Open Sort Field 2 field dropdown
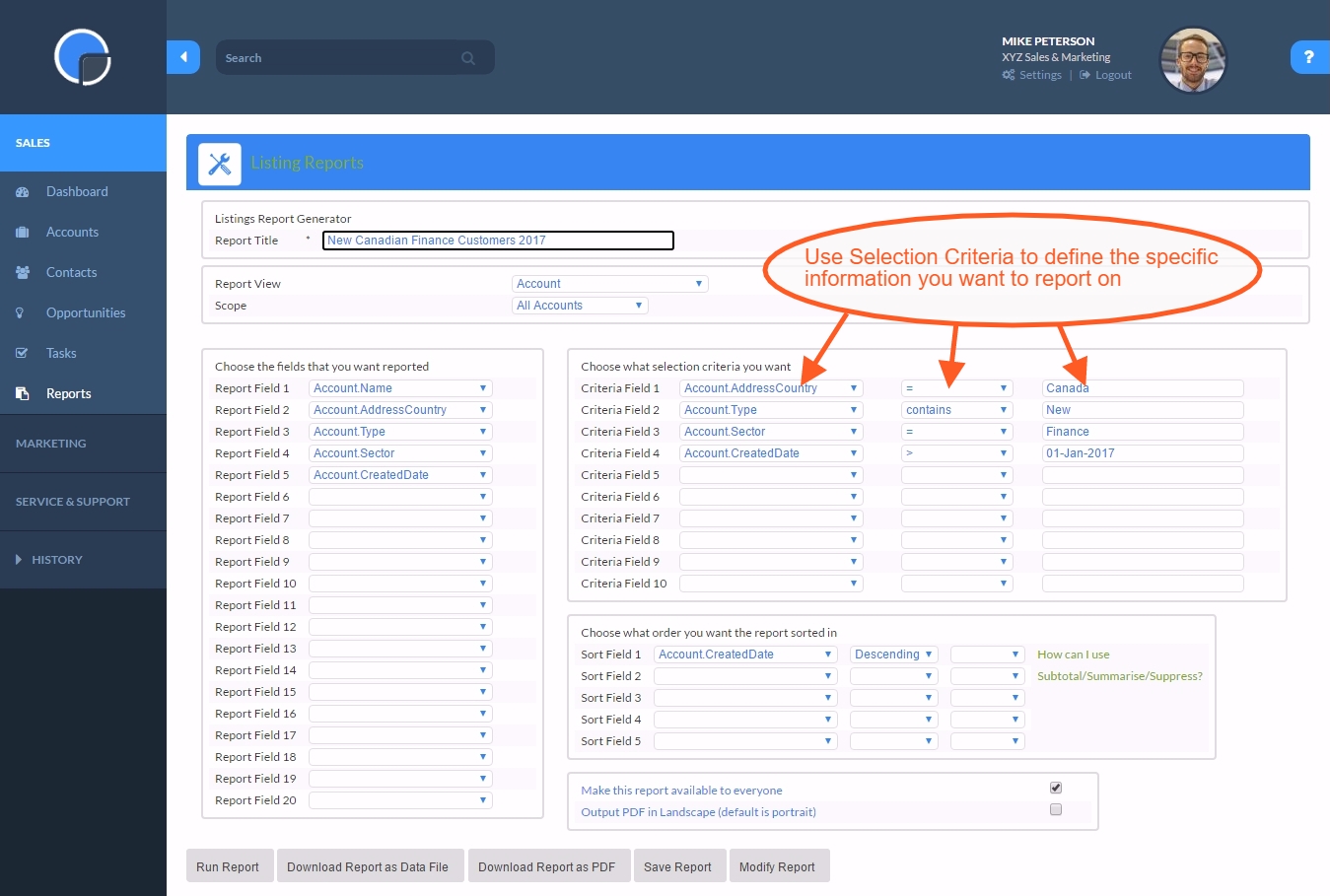Image resolution: width=1330 pixels, height=896 pixels. pos(745,676)
